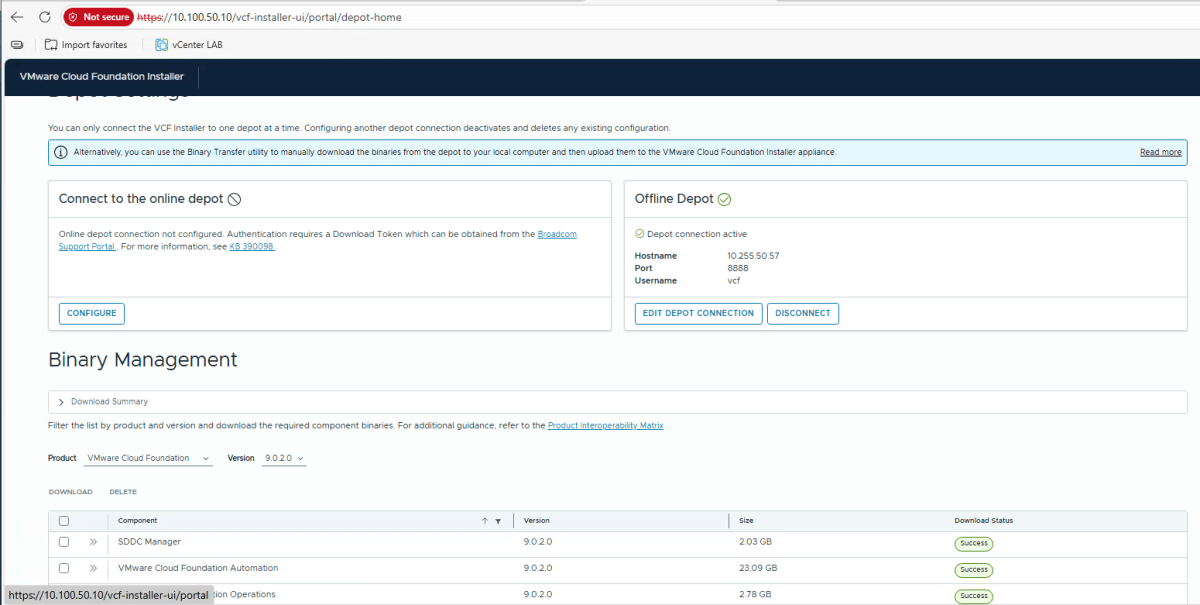Click the DELETE action above the table

coord(123,492)
